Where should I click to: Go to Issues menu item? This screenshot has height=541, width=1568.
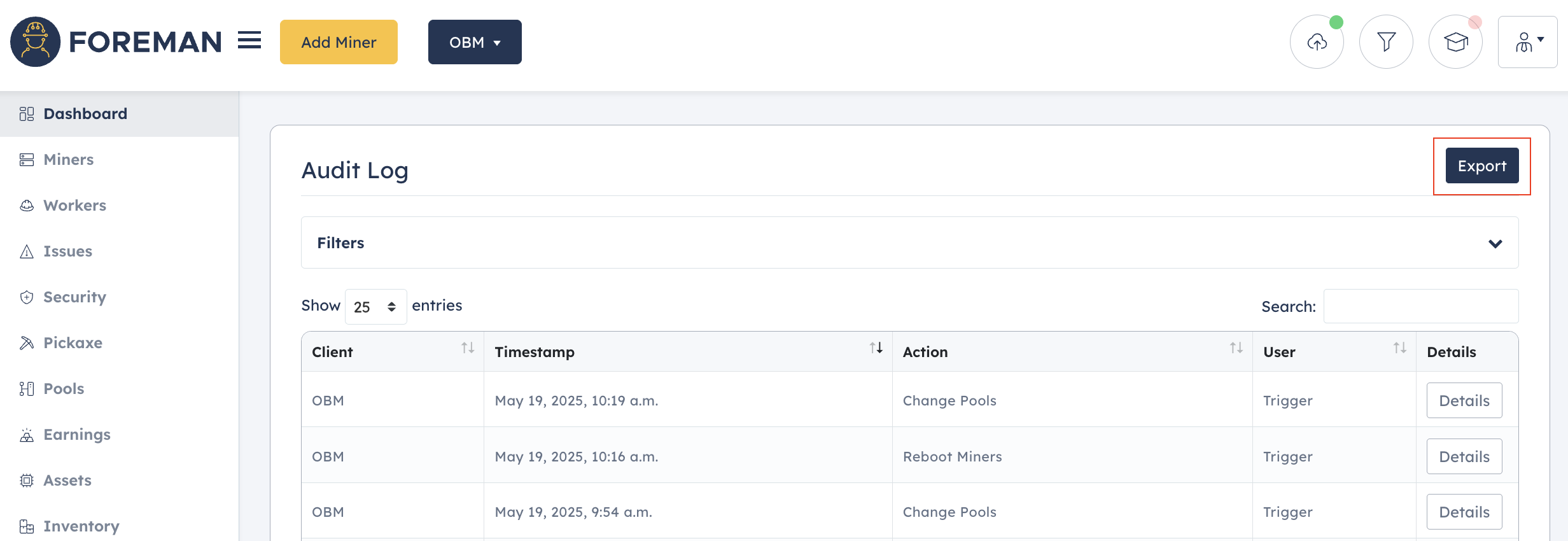120,251
